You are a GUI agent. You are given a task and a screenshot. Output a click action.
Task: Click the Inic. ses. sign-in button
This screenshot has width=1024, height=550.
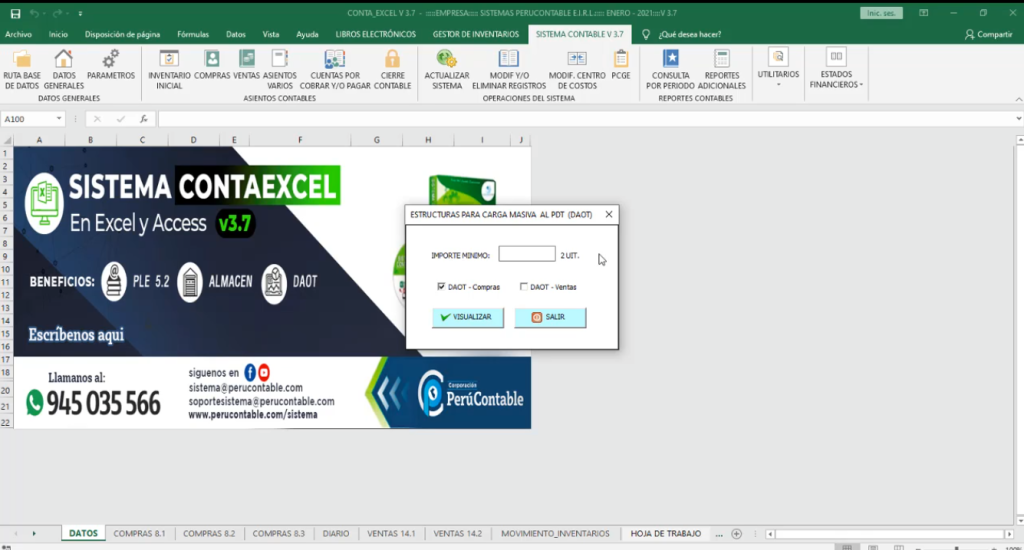pos(881,13)
